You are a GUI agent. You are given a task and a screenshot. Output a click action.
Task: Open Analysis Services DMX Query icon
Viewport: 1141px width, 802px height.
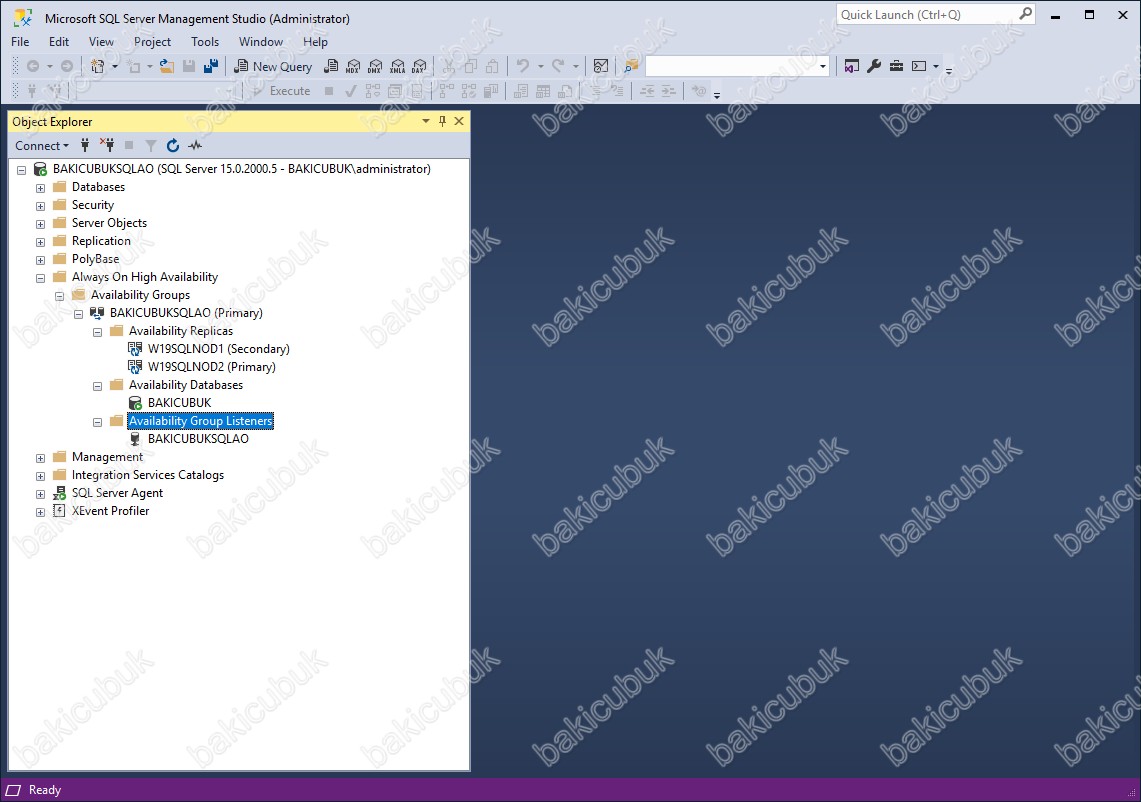pos(375,66)
